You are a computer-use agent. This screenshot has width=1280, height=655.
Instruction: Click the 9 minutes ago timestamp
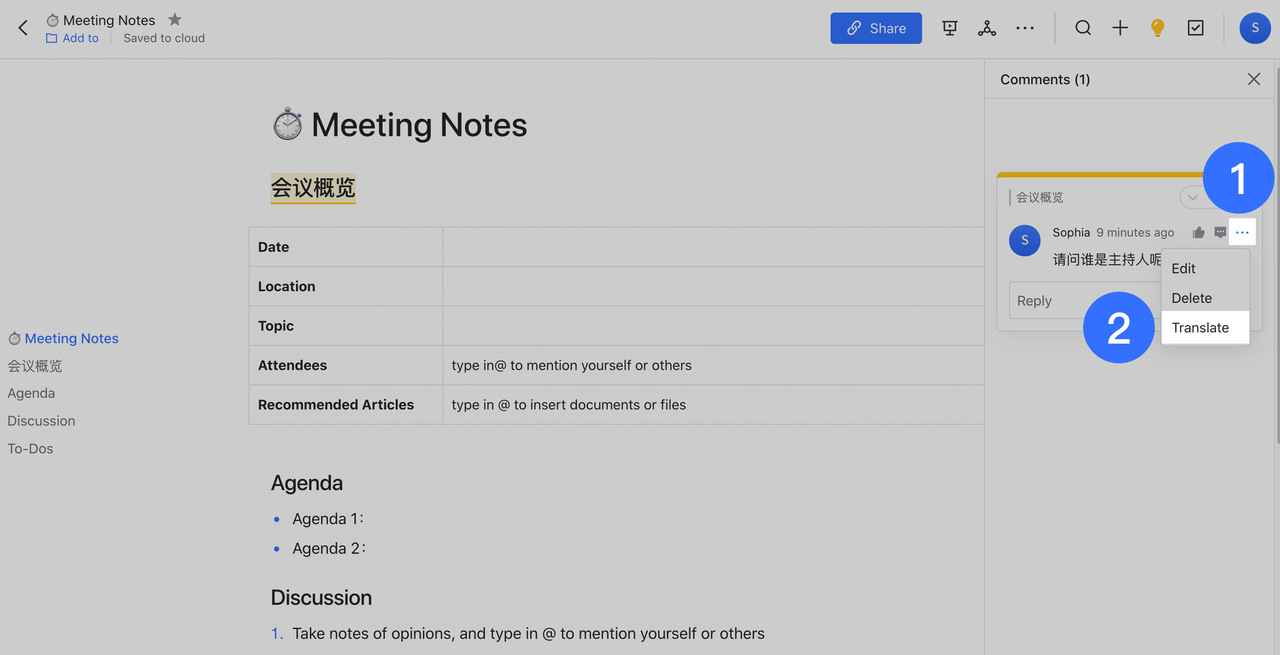[1135, 232]
